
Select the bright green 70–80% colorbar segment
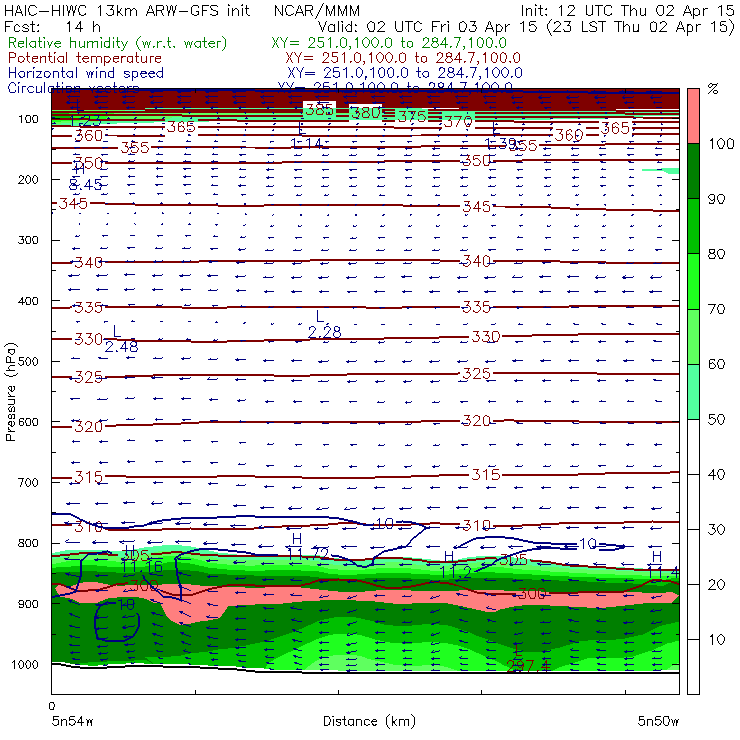coord(693,281)
